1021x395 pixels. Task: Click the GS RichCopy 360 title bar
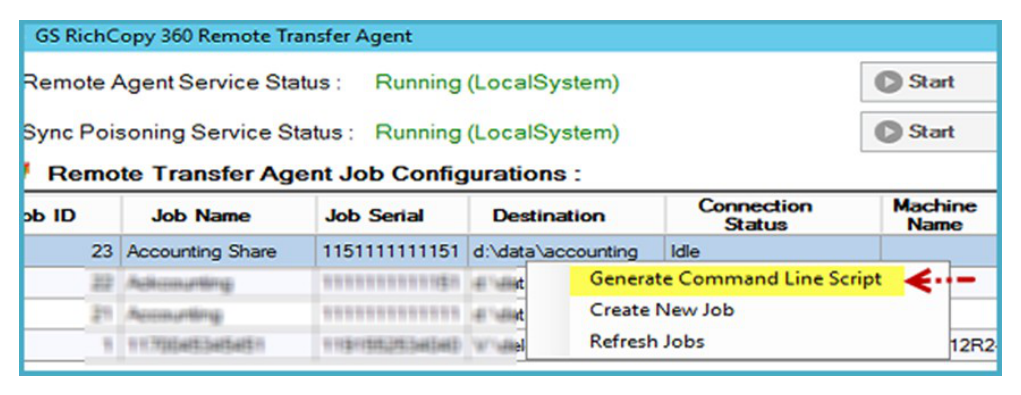510,36
